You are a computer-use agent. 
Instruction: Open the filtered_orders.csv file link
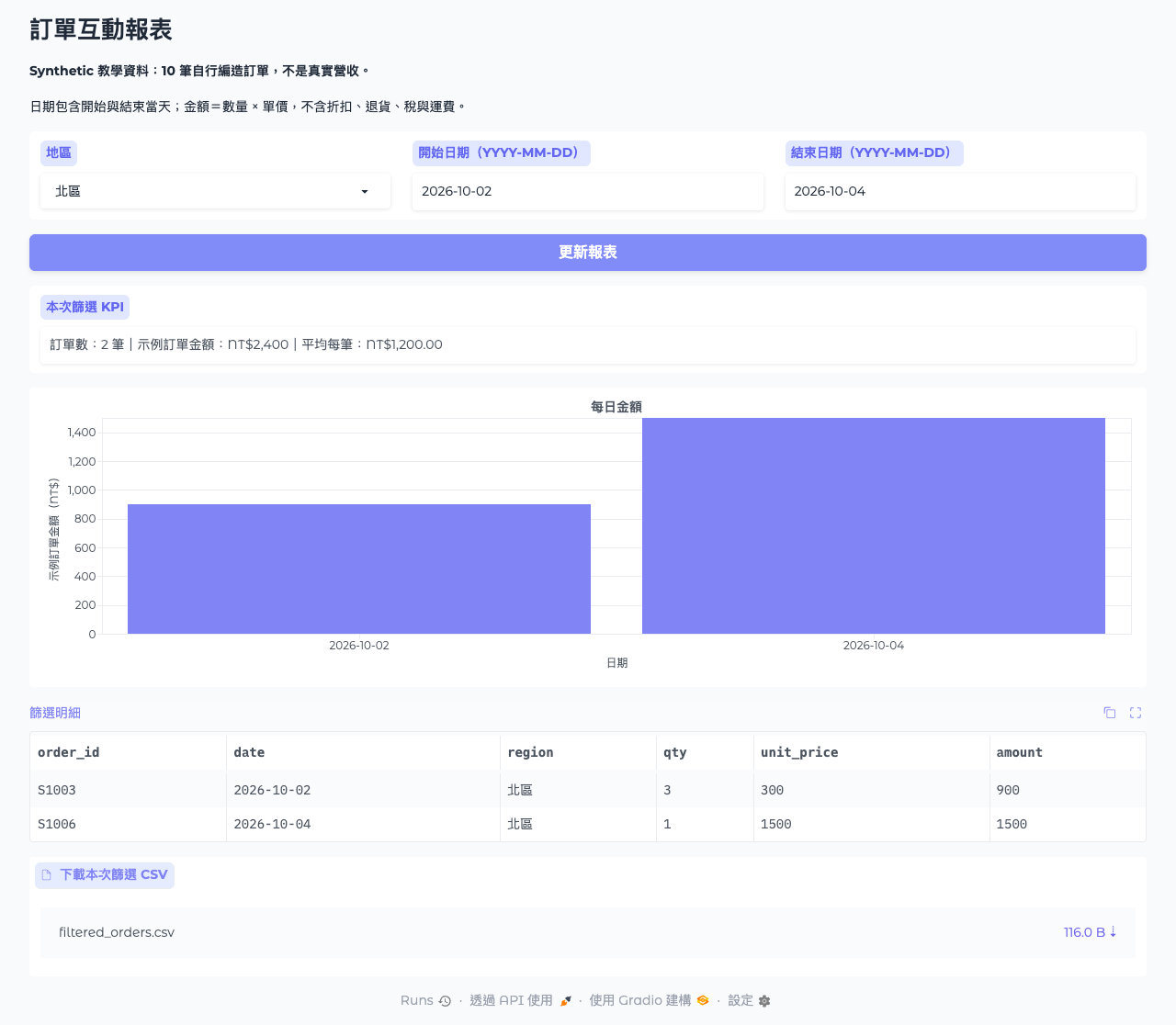click(x=117, y=932)
